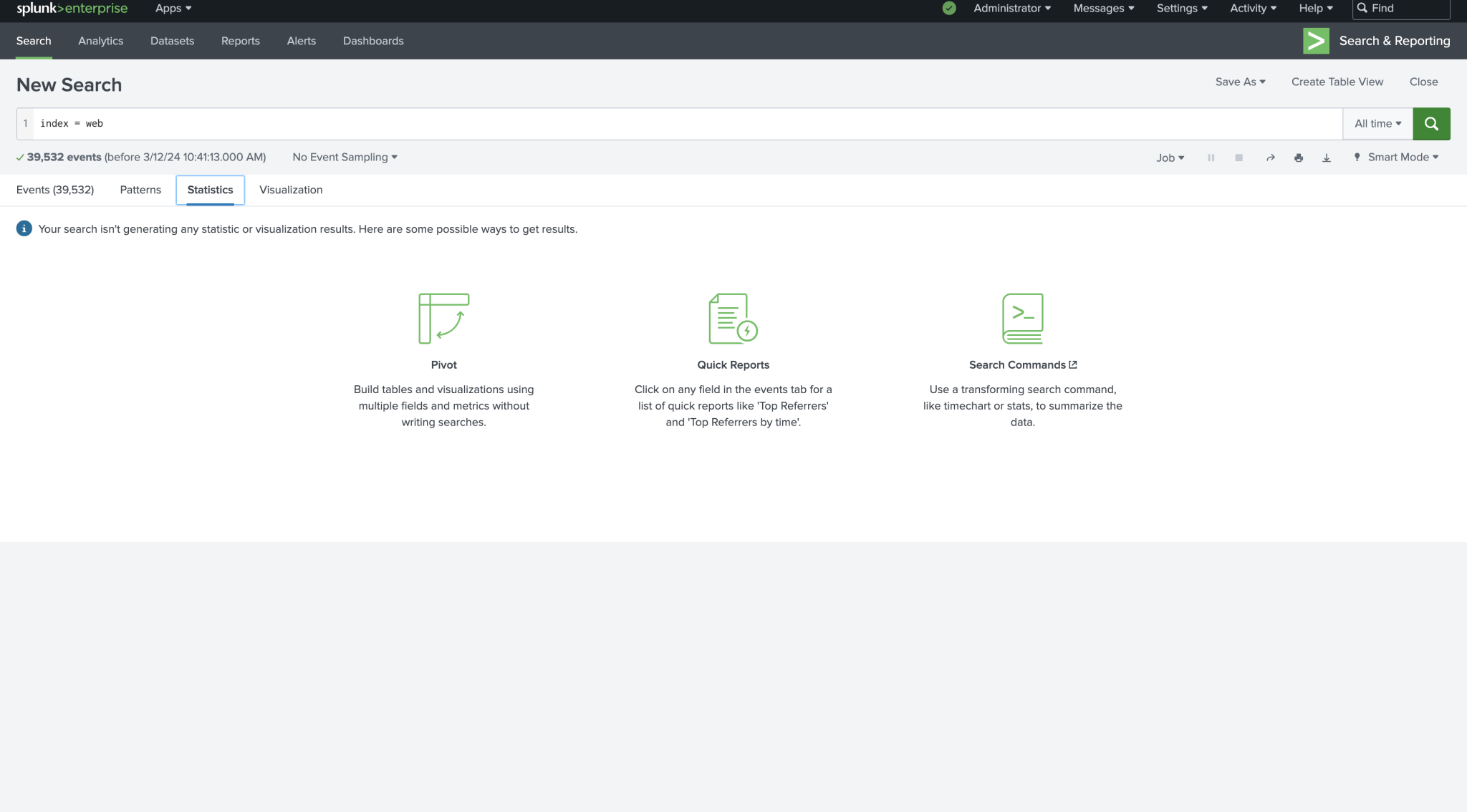Click the Splunk Search & Reporting app icon
1467x812 pixels.
[1315, 40]
